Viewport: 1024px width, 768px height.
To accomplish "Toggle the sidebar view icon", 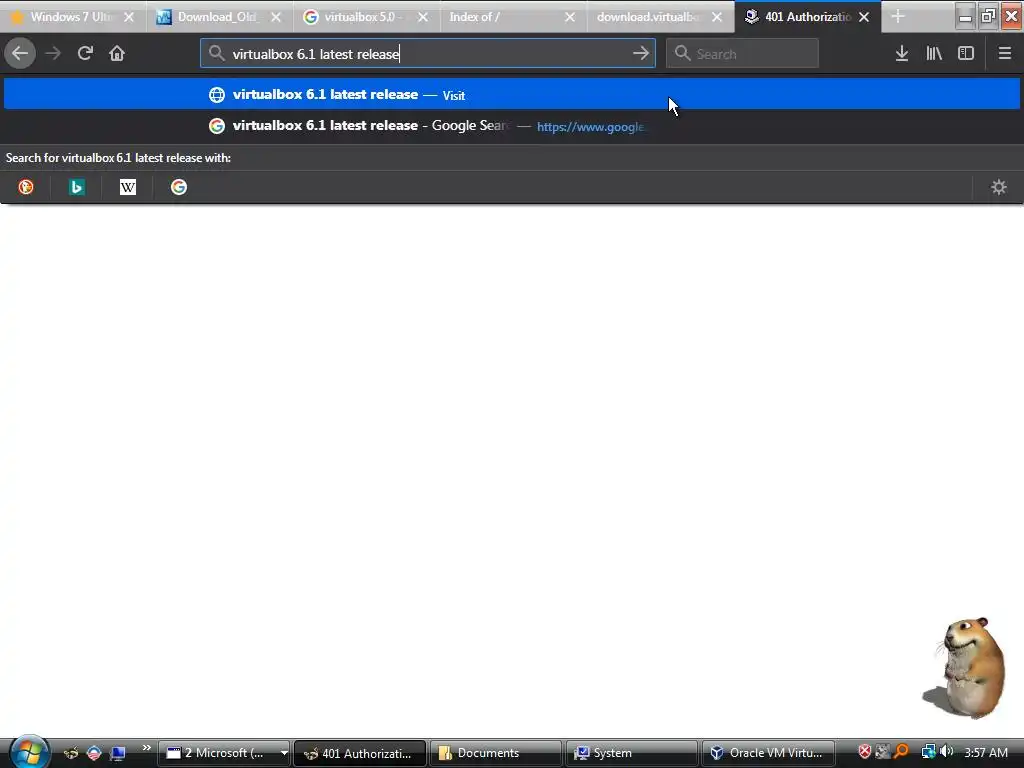I will coord(966,54).
